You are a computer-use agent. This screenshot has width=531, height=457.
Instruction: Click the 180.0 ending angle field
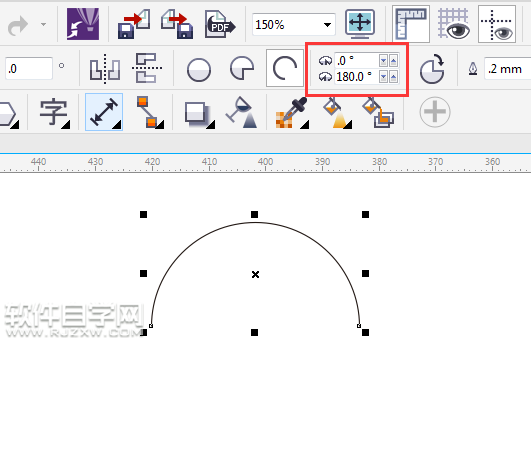coord(356,77)
